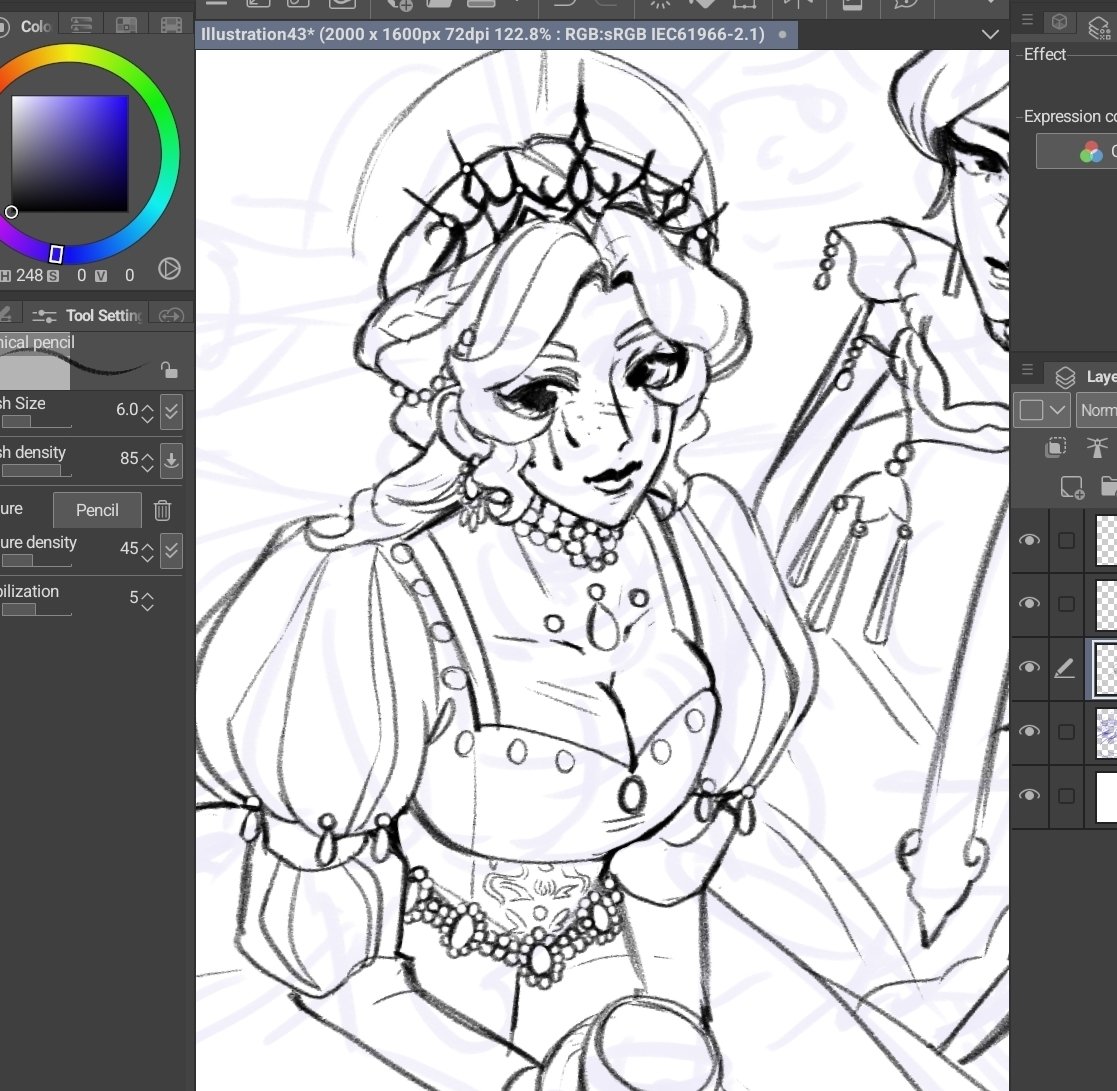This screenshot has height=1091, width=1117.
Task: Open the 3D cube palette tab
Action: (x=1060, y=21)
